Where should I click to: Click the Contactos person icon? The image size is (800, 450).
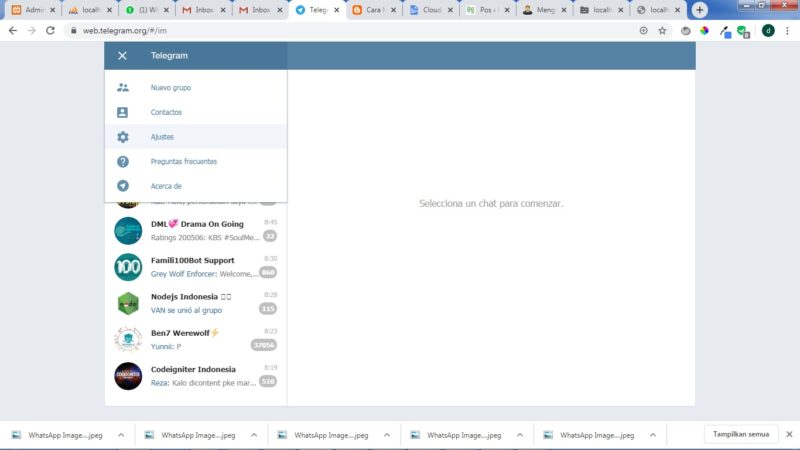pyautogui.click(x=122, y=112)
